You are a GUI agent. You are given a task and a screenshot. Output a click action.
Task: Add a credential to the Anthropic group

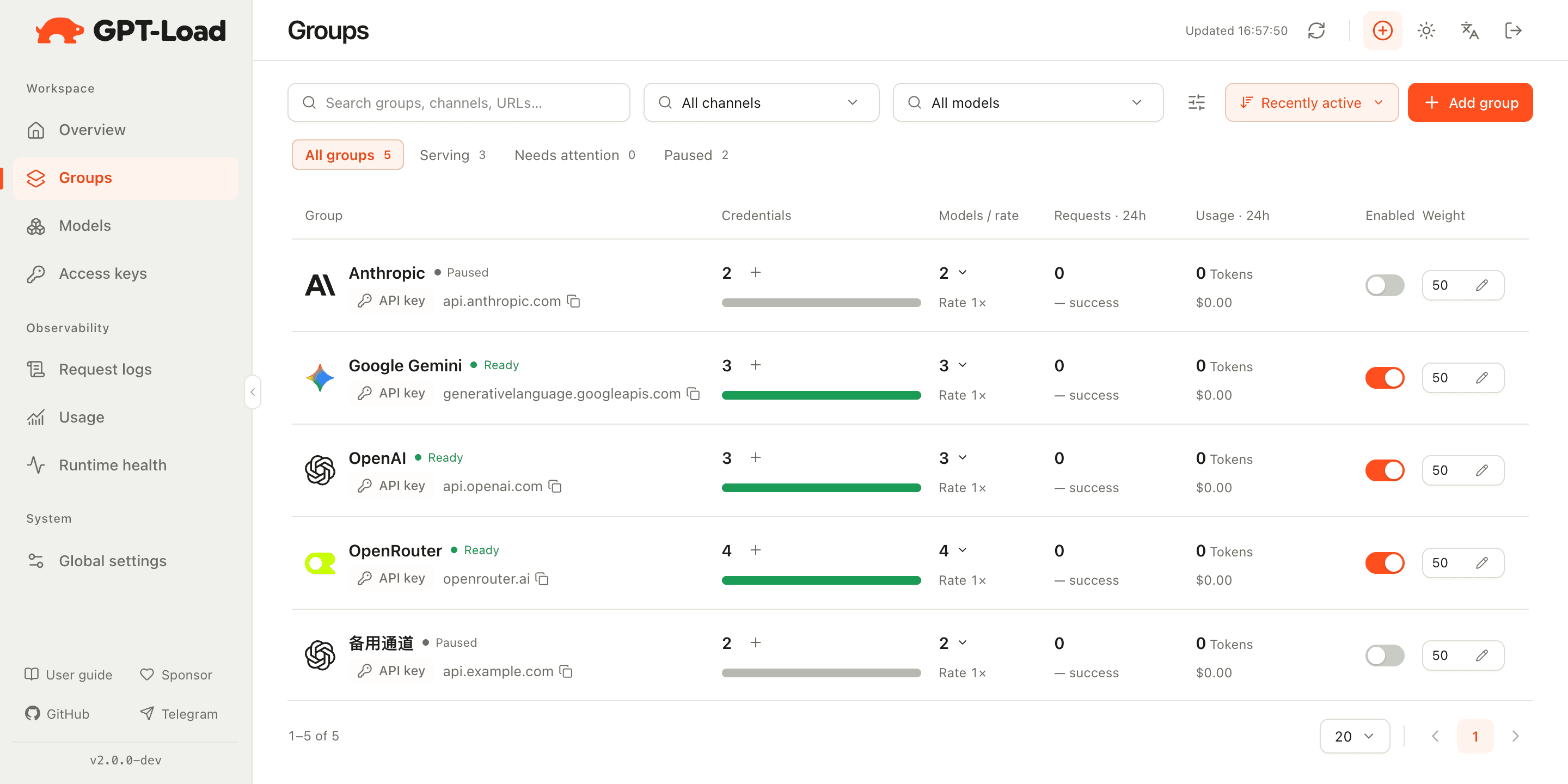755,272
